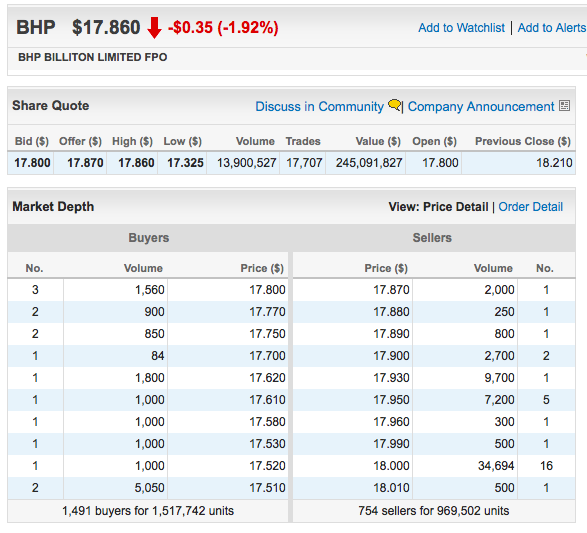
Task: Open Discuss in Community link
Action: click(319, 107)
